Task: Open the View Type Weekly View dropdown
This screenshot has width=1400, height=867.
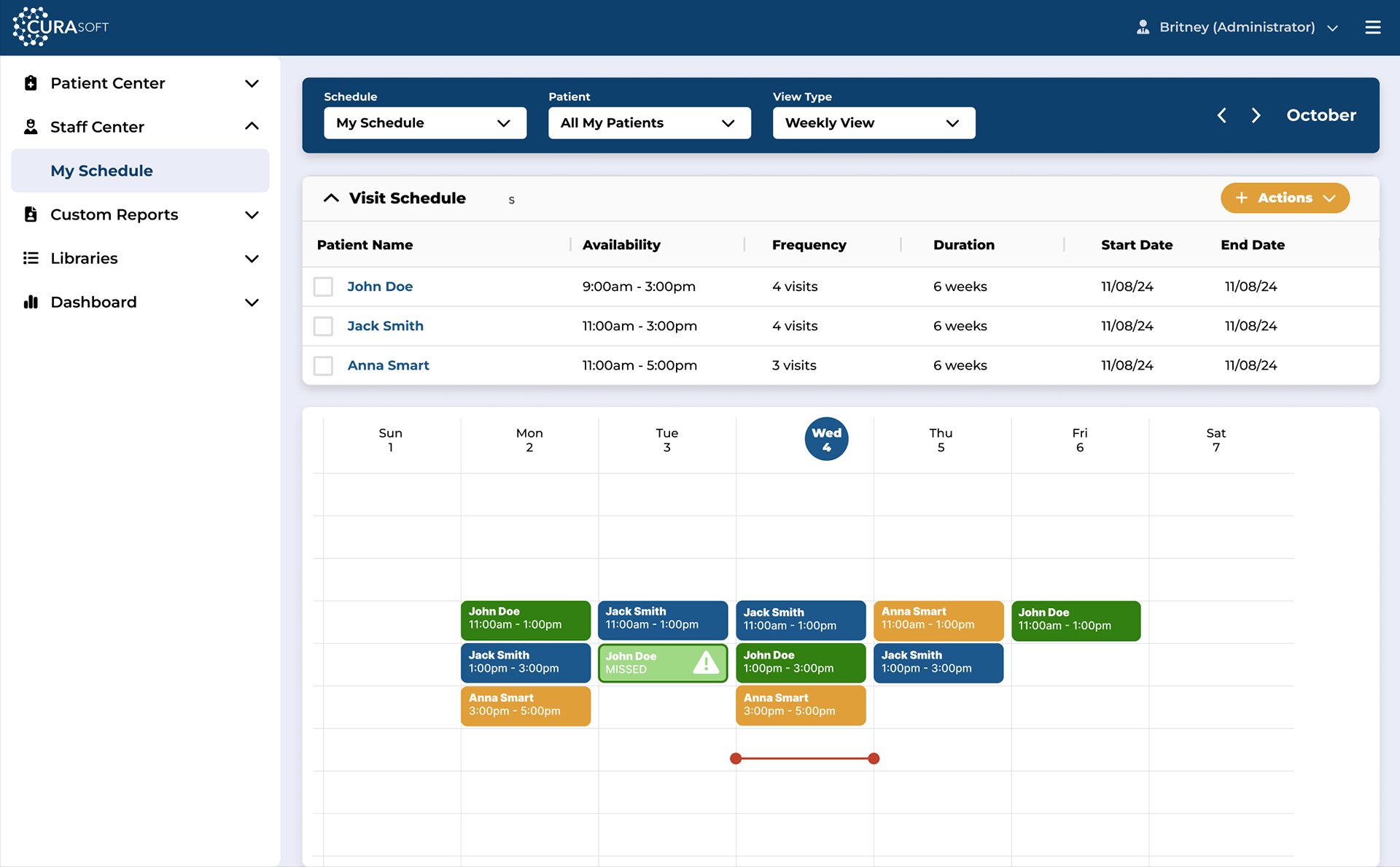Action: point(874,123)
